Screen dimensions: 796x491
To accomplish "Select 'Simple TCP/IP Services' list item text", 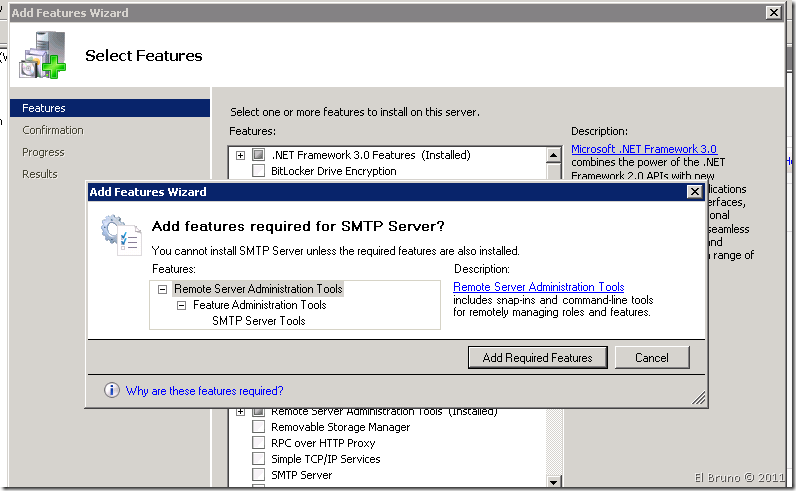I will coord(325,459).
